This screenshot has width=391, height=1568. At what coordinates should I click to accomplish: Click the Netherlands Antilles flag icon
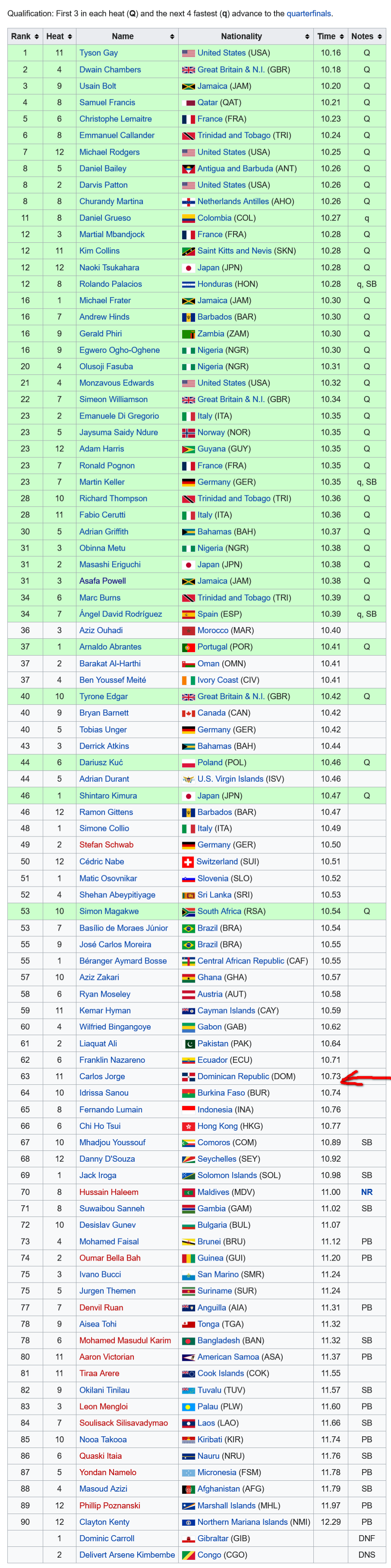pos(189,202)
